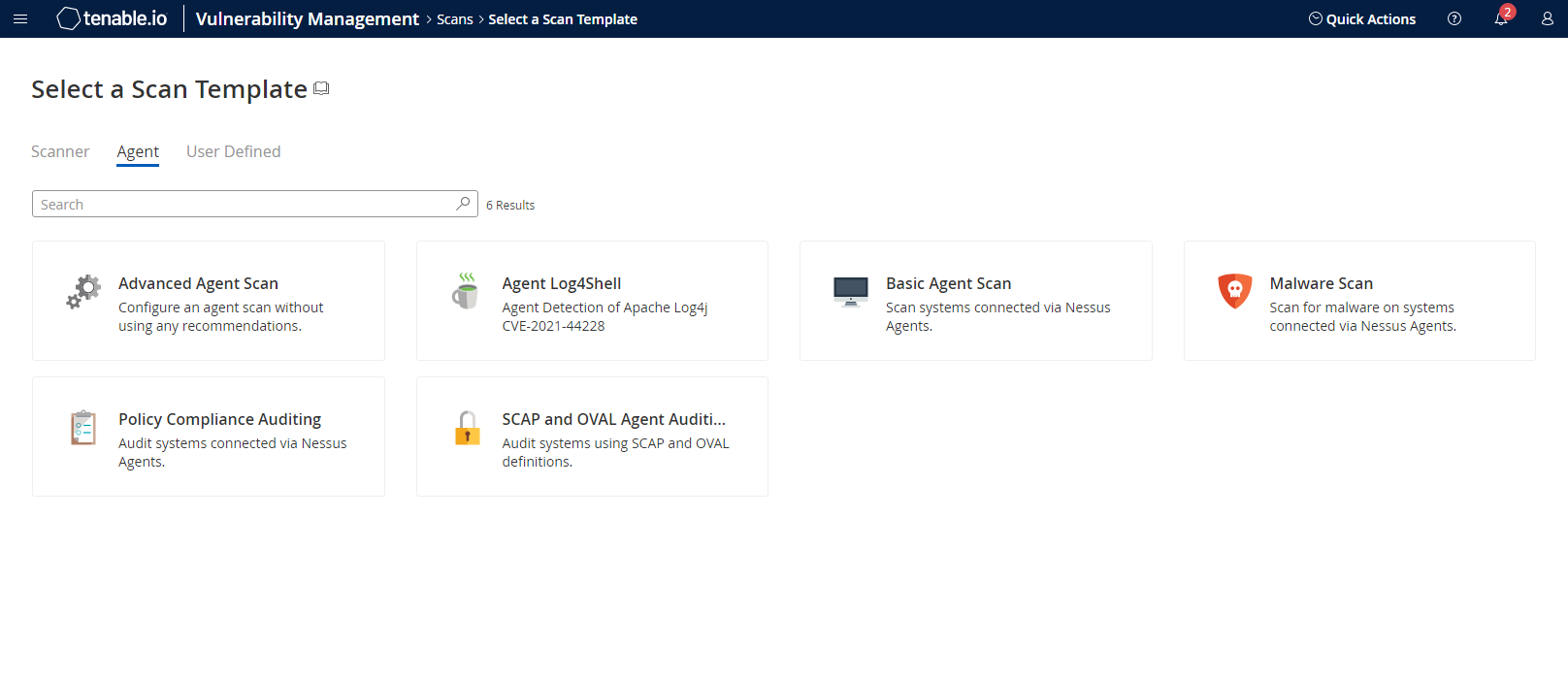
Task: Choose the Malware Scan title
Action: (x=1322, y=283)
